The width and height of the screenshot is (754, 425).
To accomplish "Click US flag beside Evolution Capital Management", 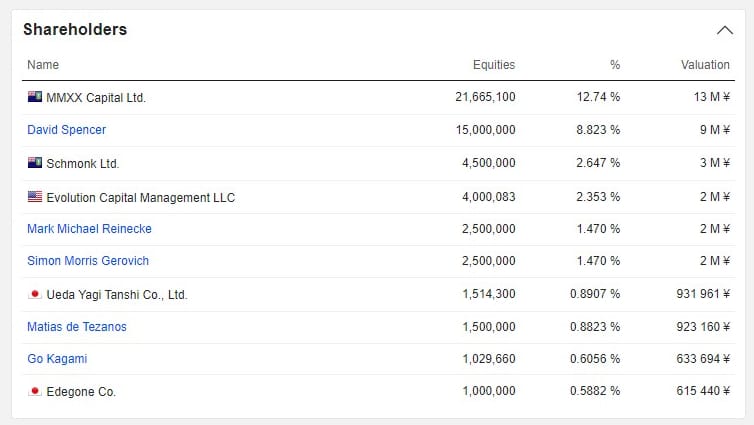I will click(x=35, y=196).
